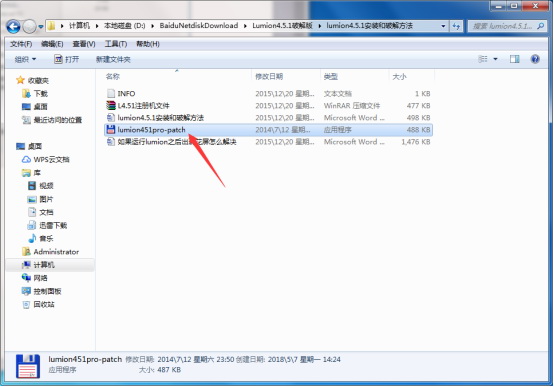This screenshot has height=387, width=554.
Task: Open the 编辑(E) menu
Action: pos(52,44)
